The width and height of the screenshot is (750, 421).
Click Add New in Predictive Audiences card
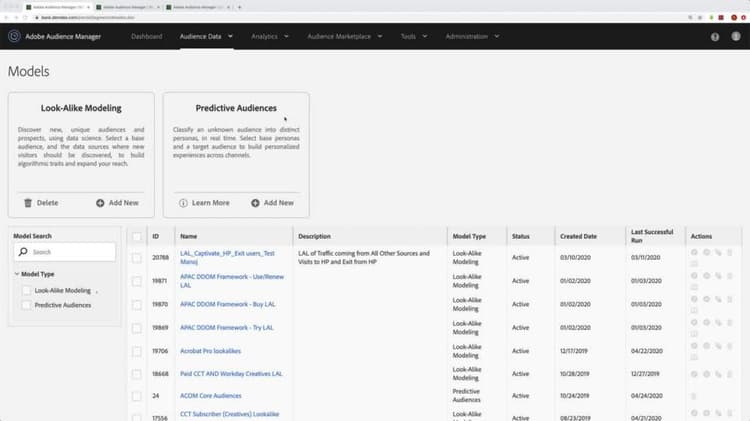click(273, 203)
